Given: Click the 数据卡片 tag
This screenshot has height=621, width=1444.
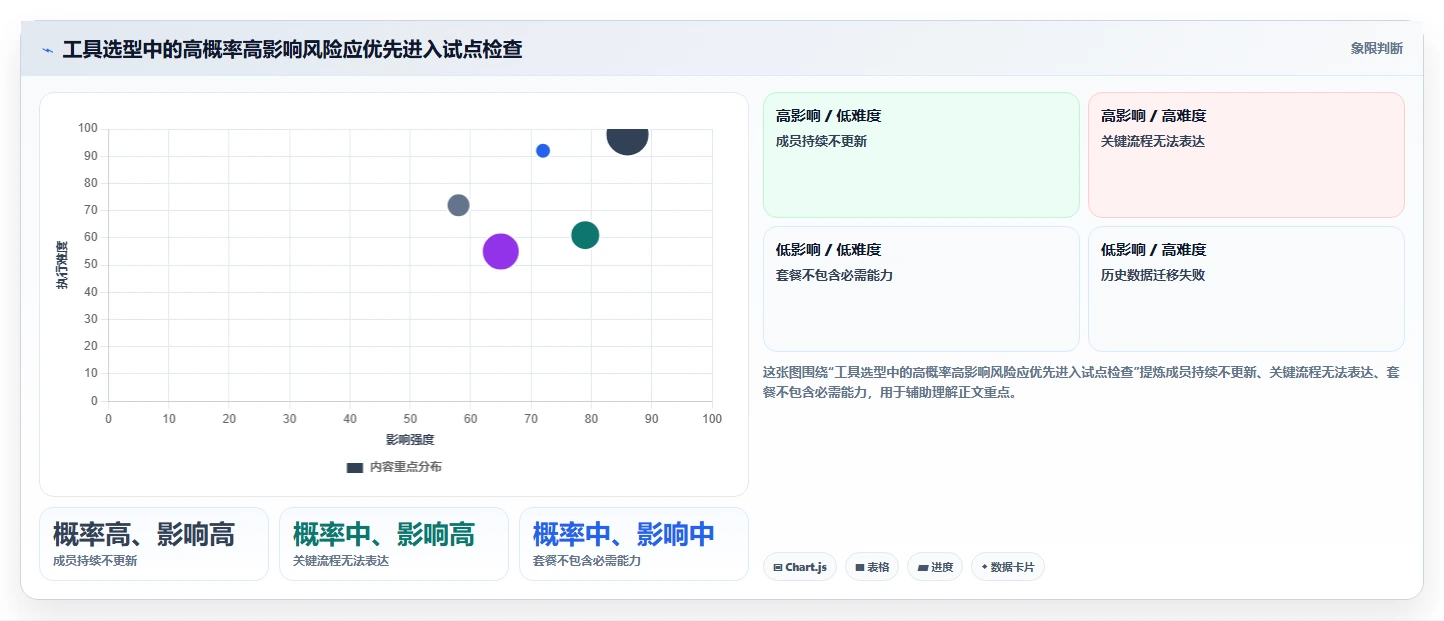Looking at the screenshot, I should click(1008, 567).
